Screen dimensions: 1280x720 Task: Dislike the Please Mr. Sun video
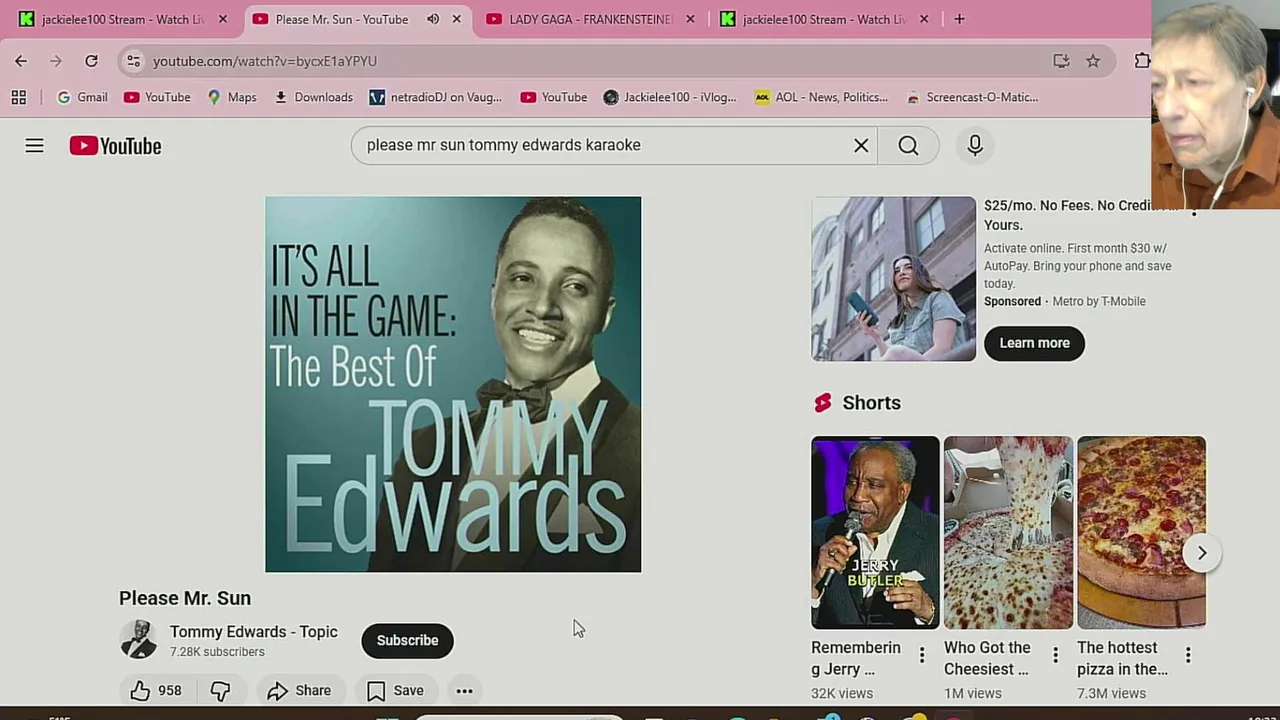tap(221, 690)
